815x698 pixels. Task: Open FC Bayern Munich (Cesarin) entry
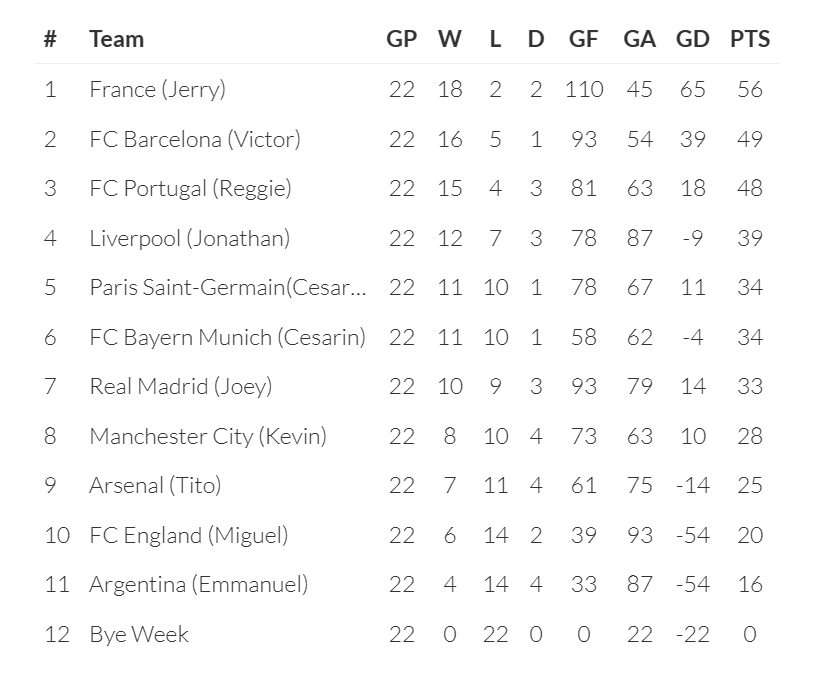(227, 337)
